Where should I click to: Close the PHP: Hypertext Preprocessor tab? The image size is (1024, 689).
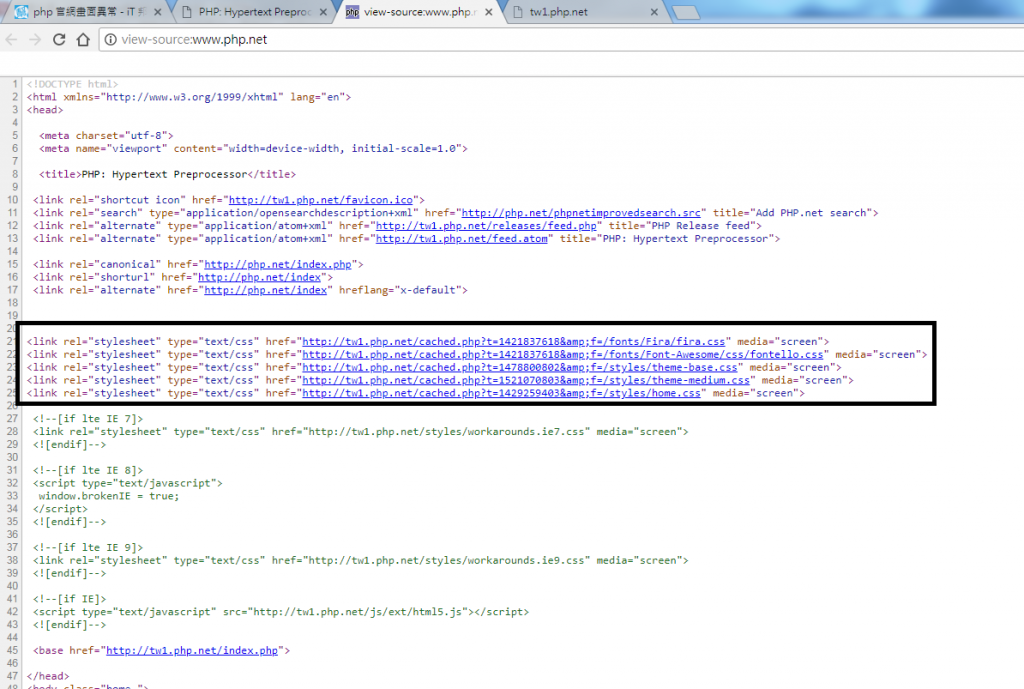[x=323, y=12]
